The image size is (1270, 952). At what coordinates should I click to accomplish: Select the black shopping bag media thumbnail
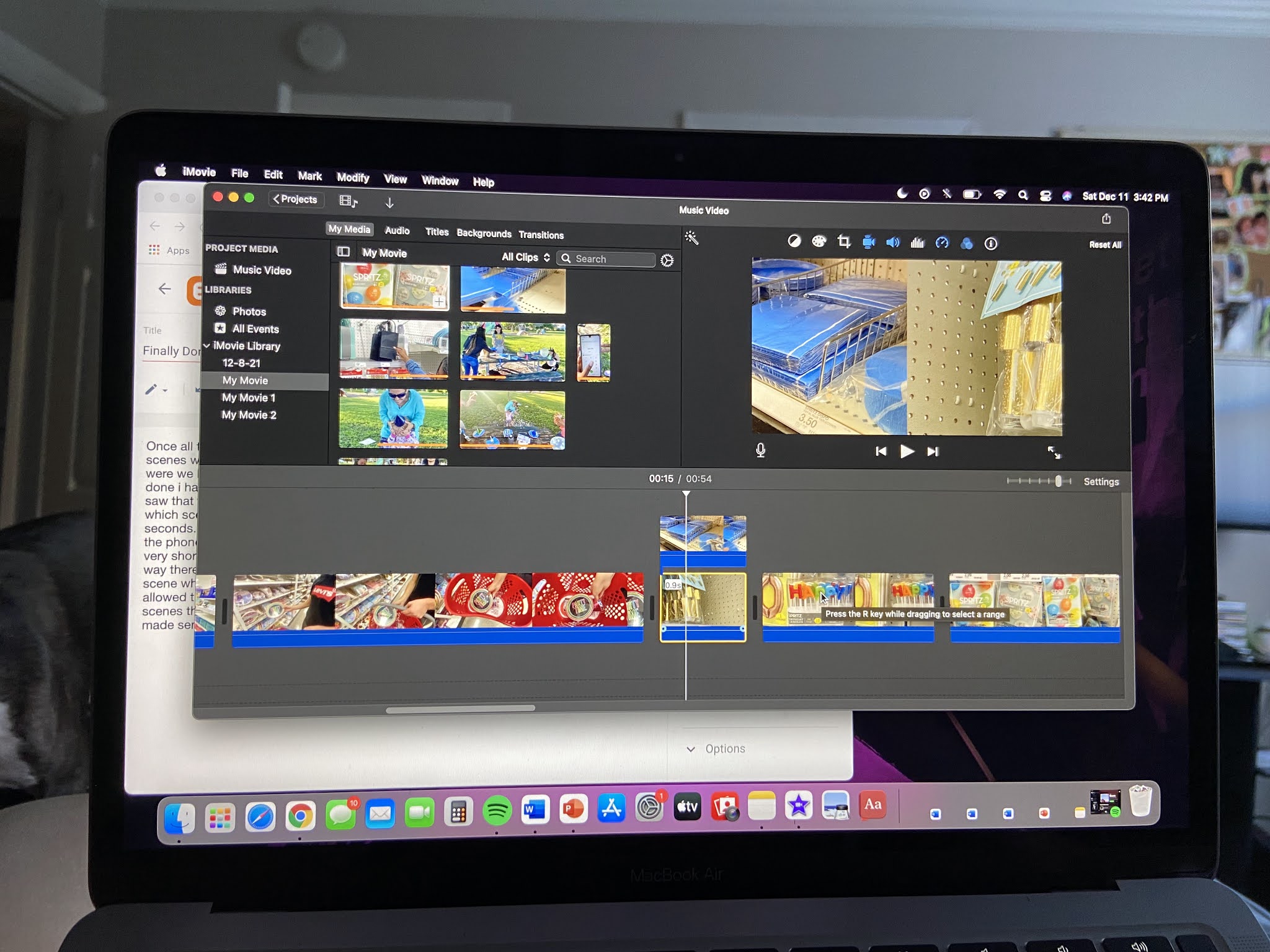(394, 349)
